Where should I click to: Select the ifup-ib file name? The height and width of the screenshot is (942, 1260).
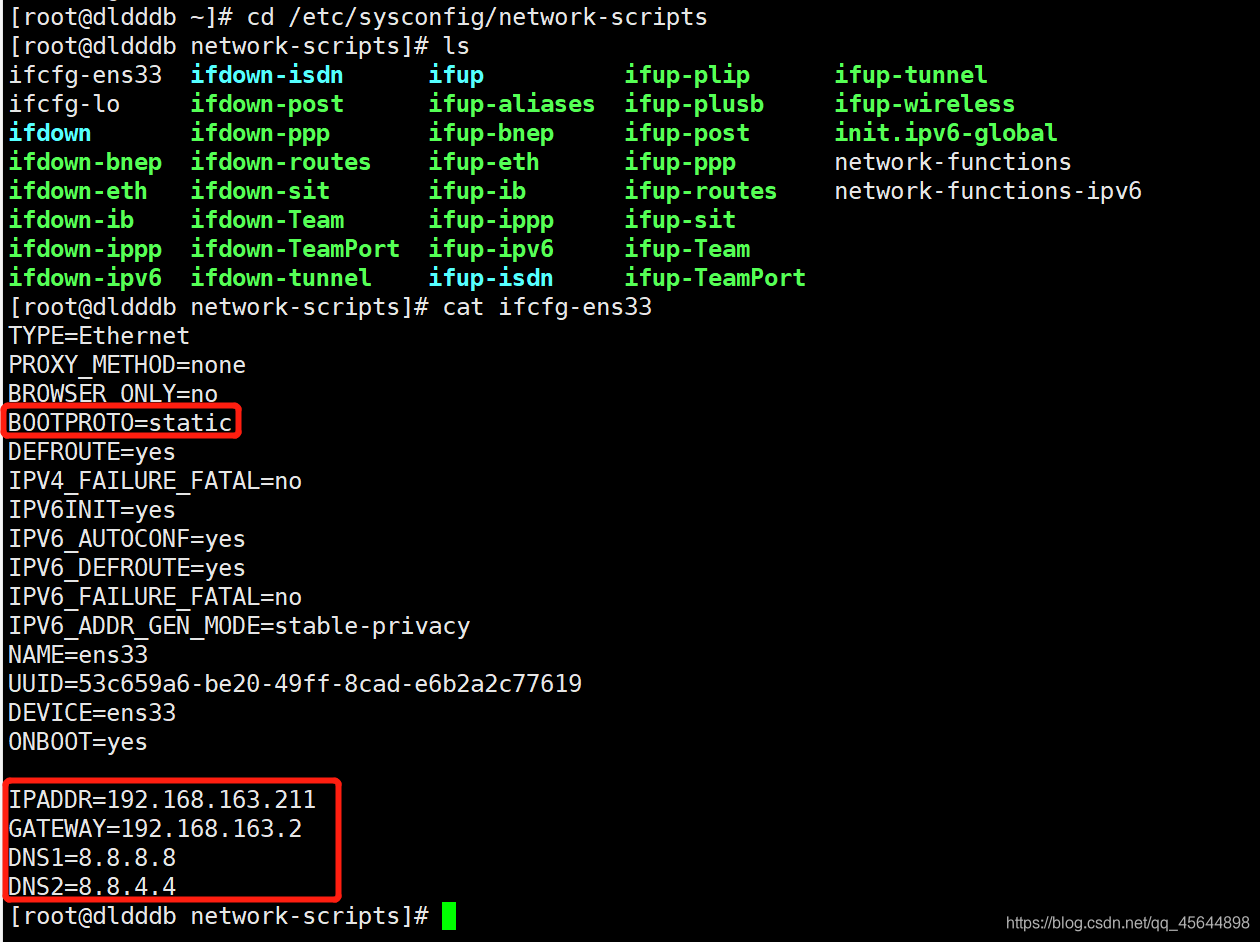click(x=477, y=191)
